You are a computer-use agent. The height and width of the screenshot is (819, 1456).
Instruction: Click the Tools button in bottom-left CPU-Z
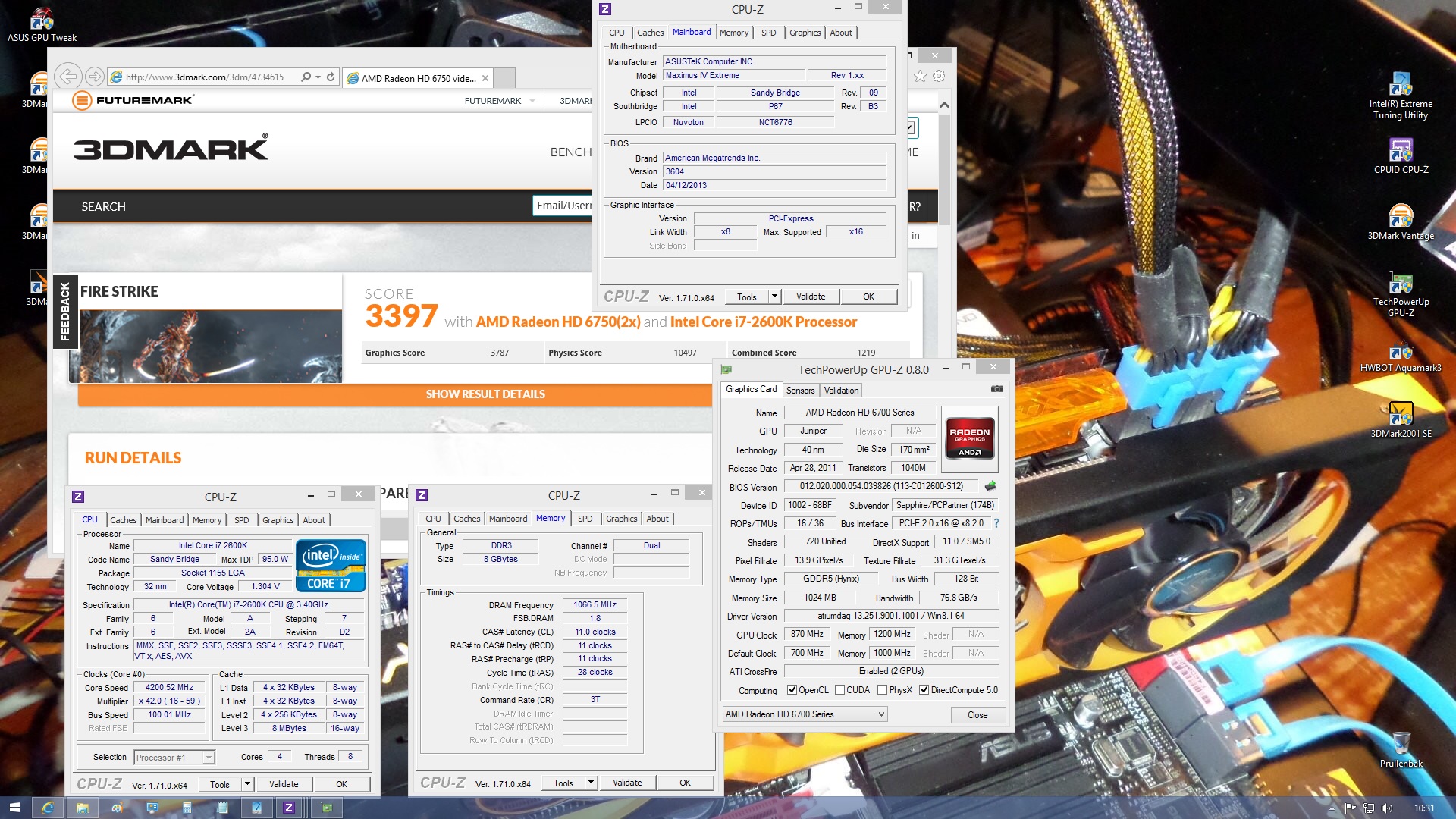coord(219,784)
